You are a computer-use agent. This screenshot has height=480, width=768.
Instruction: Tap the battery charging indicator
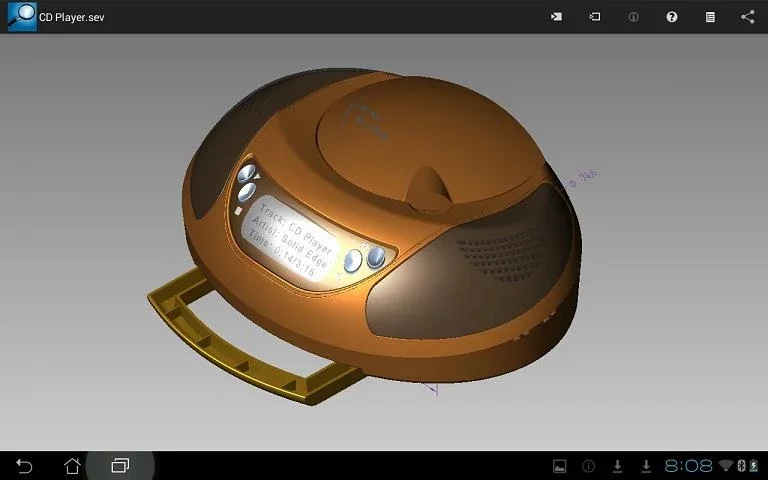point(754,465)
